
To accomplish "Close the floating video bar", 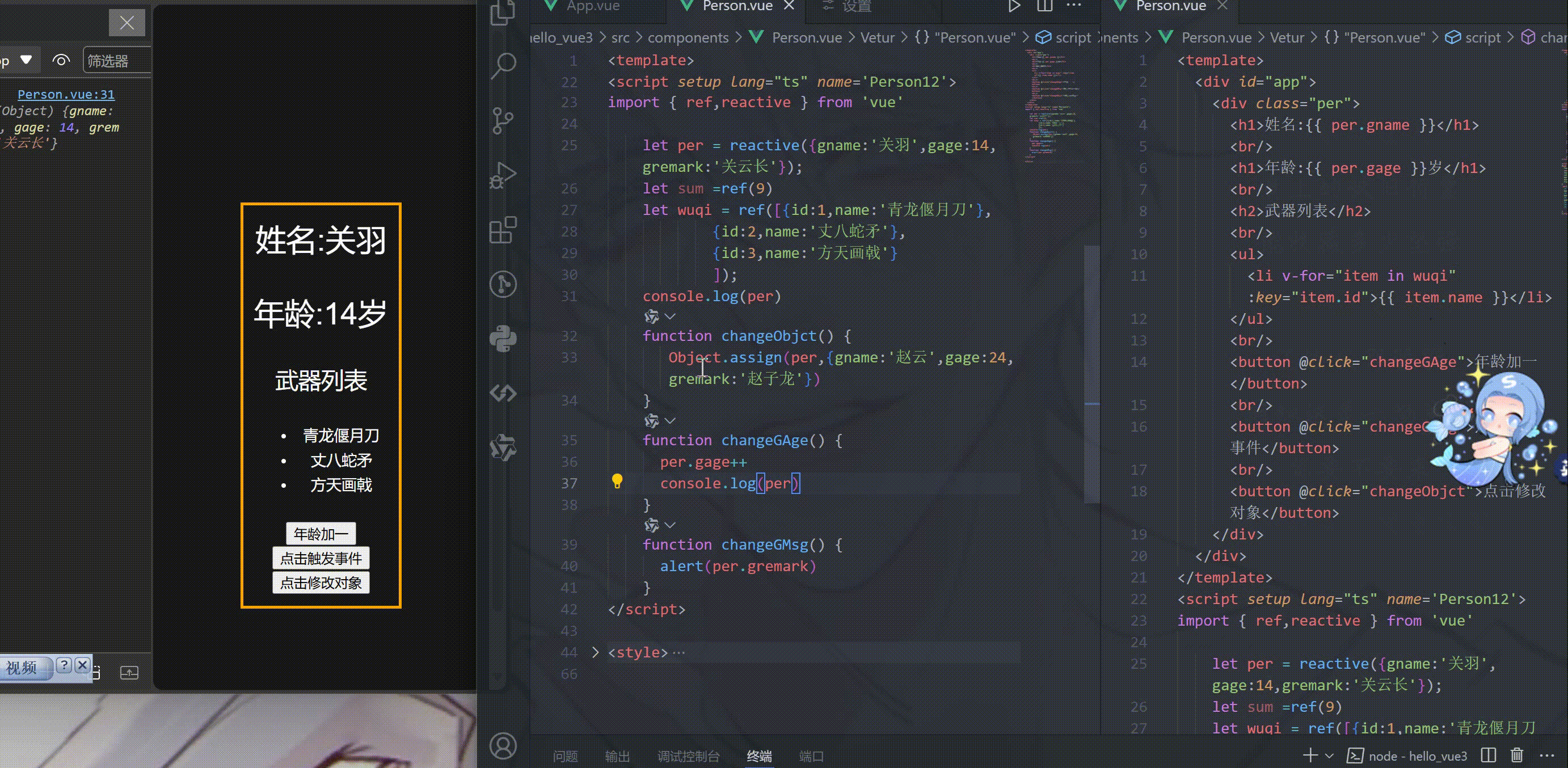I will pos(83,665).
